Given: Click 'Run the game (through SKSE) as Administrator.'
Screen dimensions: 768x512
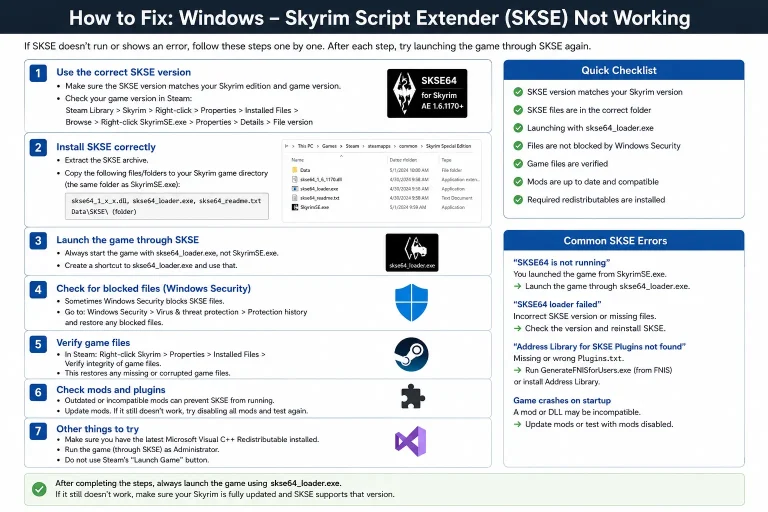Looking at the screenshot, I should 142,449.
